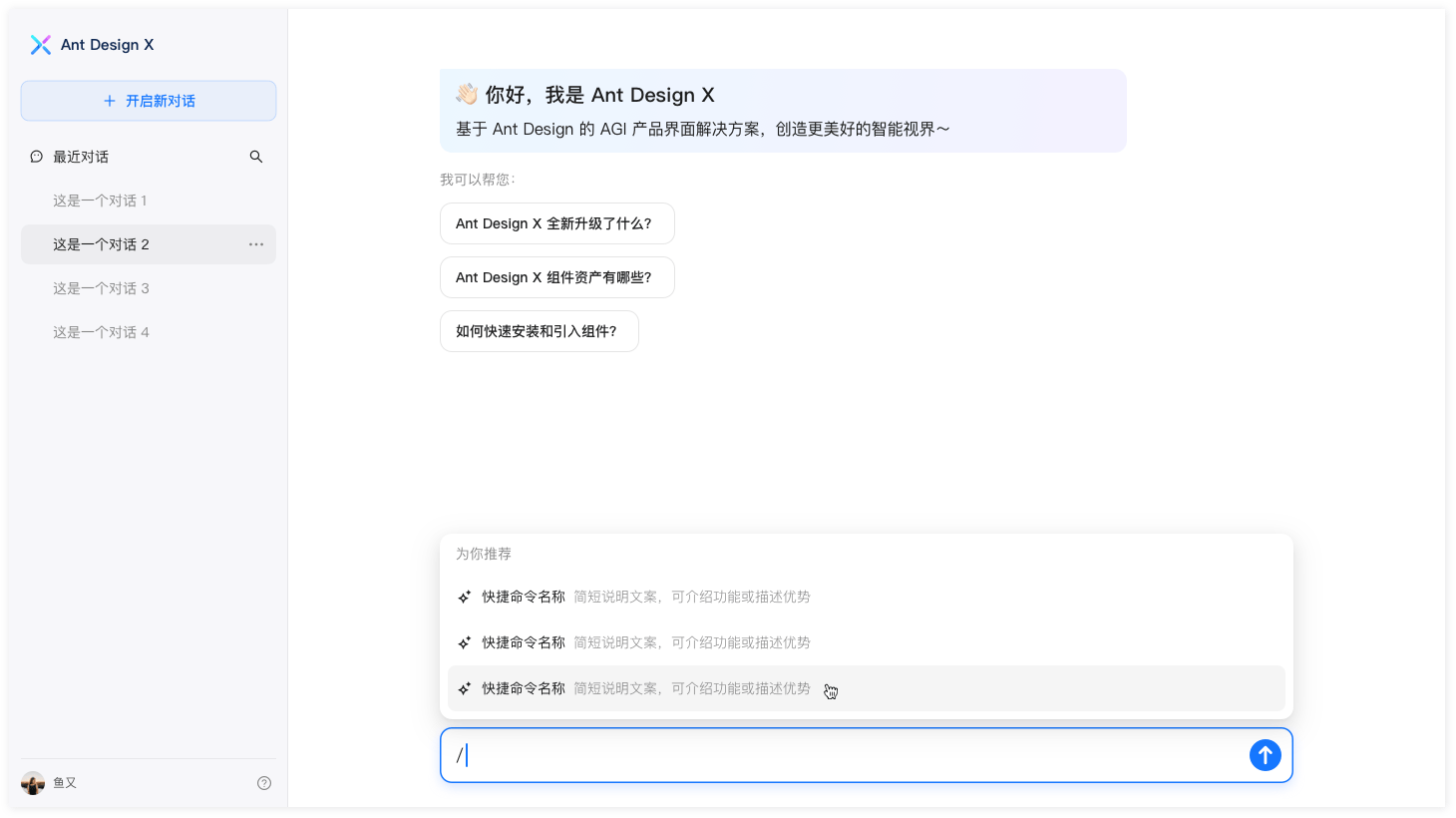Choose the highlighted third 快捷命令名称 suggestion
1456x818 pixels.
pos(867,688)
